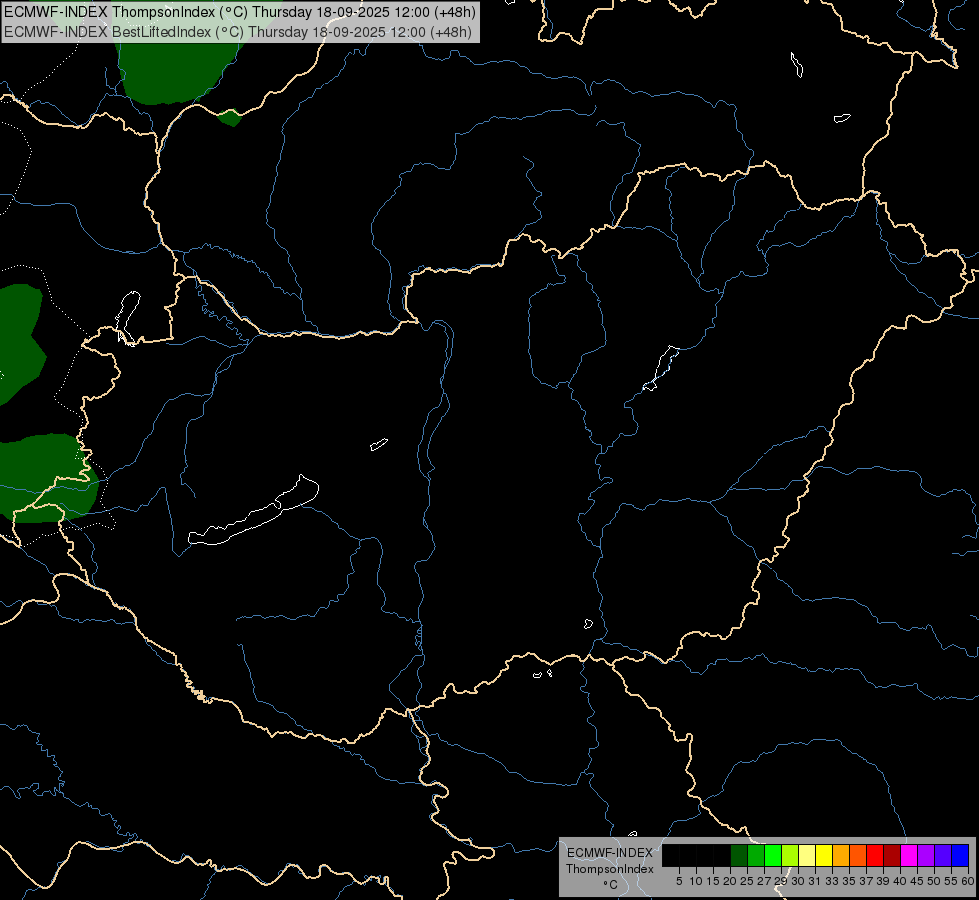Click the ThompsonIndex forecast title line

click(x=240, y=12)
